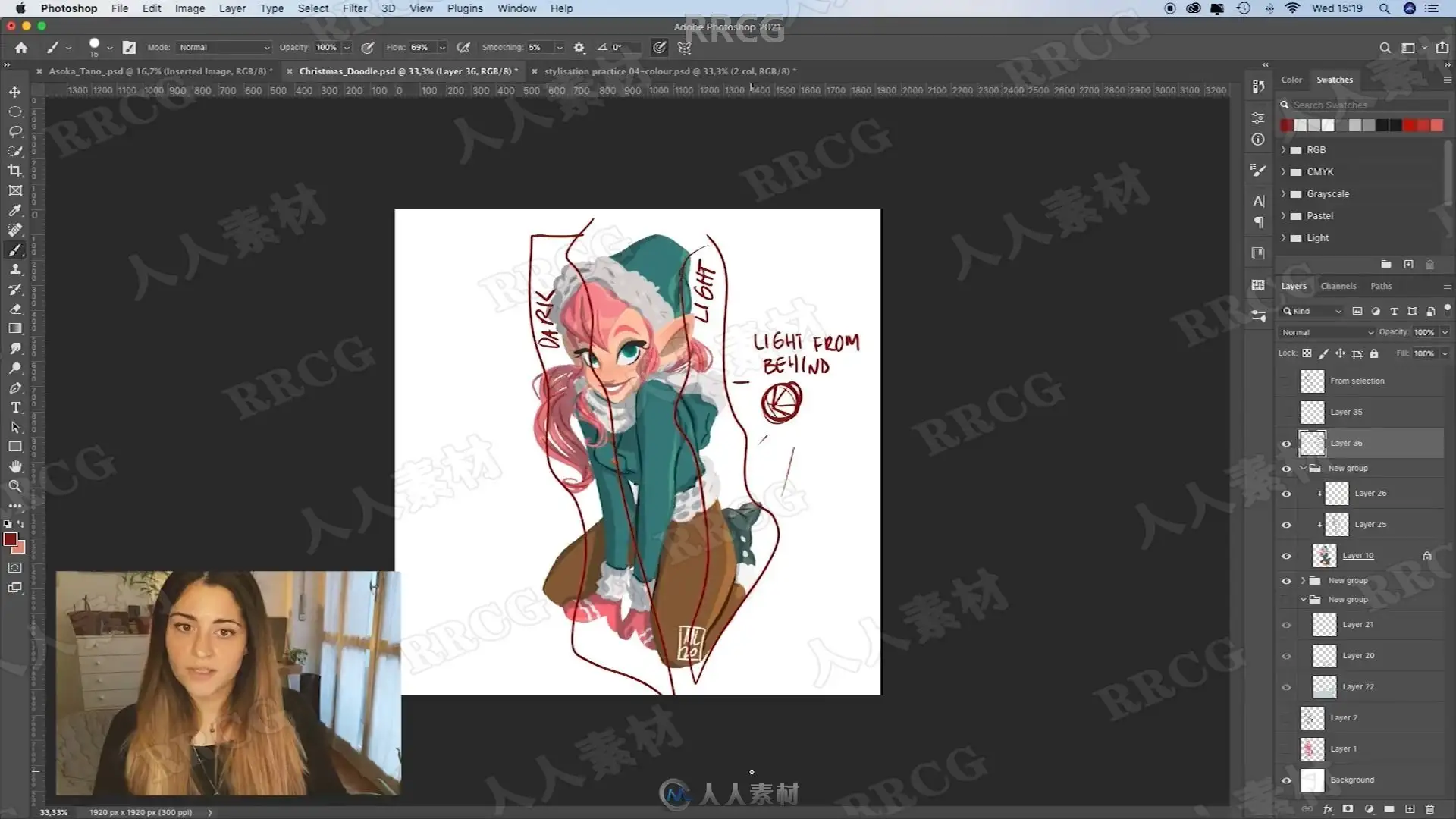Select the Brush tool in toolbar
Image resolution: width=1456 pixels, height=819 pixels.
pyautogui.click(x=15, y=249)
